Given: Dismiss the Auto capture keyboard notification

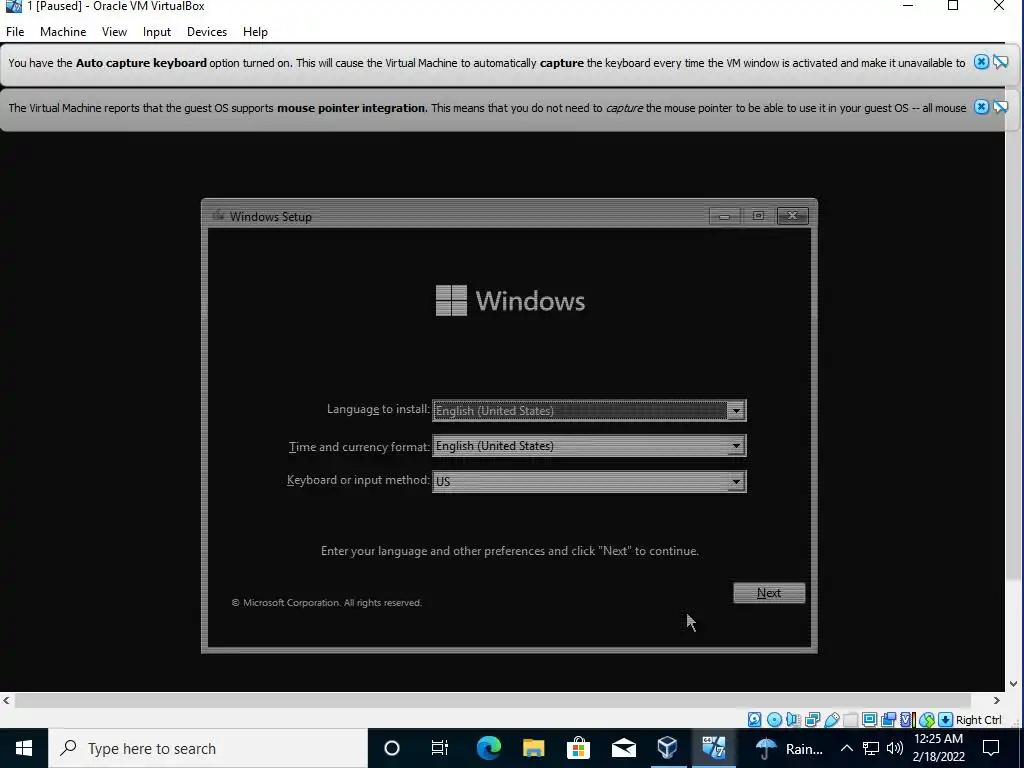Looking at the screenshot, I should coord(981,62).
